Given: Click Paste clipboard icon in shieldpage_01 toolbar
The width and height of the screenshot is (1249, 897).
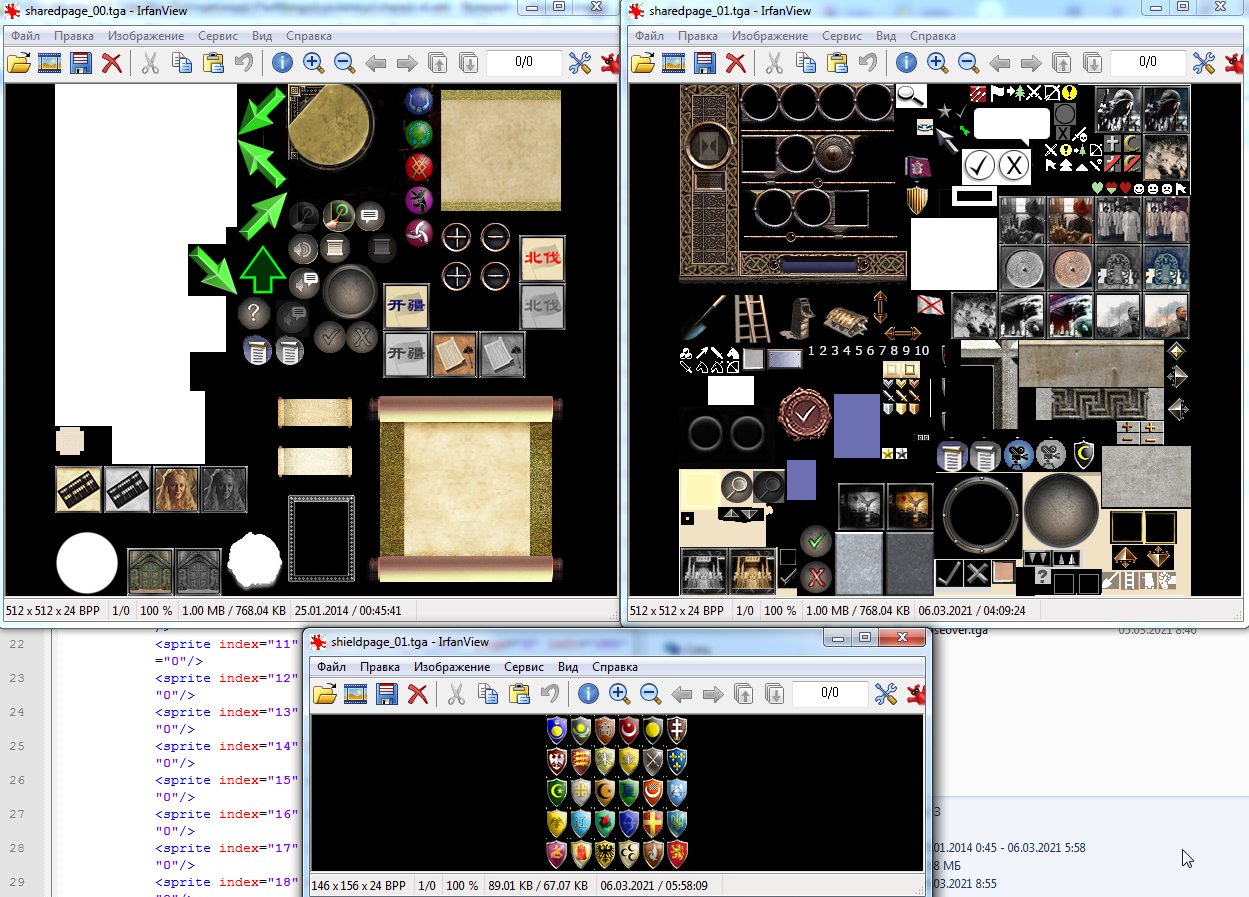Looking at the screenshot, I should (518, 694).
